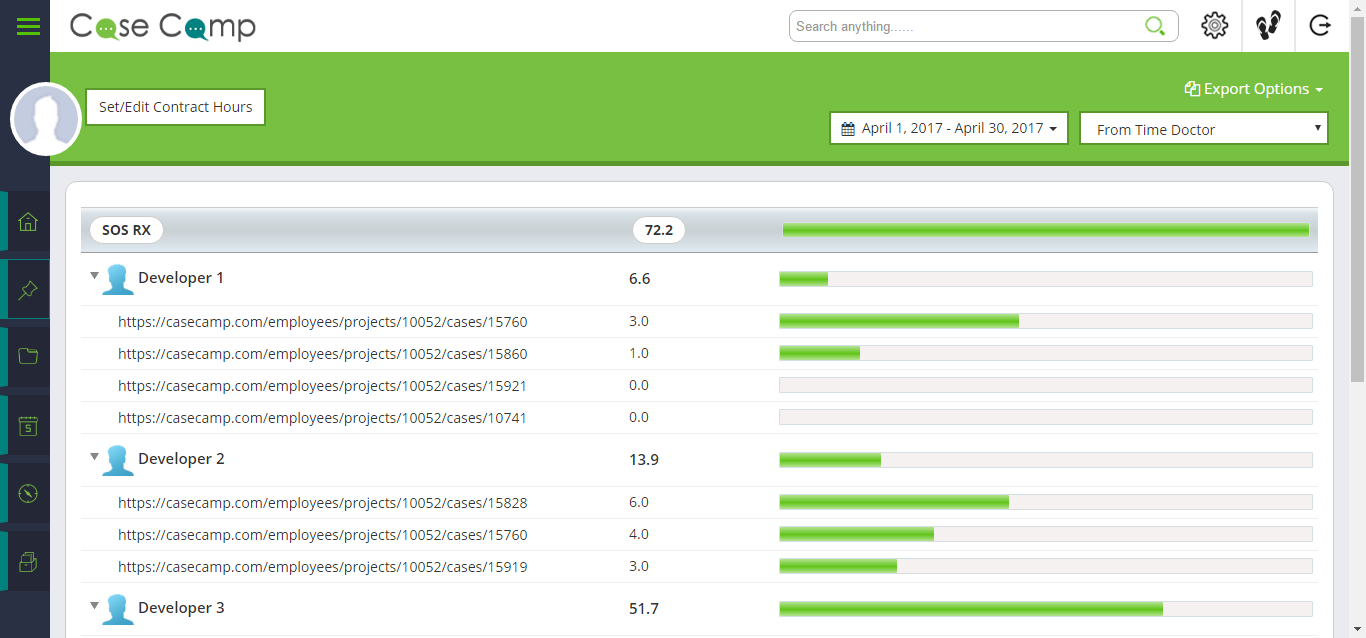Open the folder icon in sidebar
The image size is (1366, 638).
pyautogui.click(x=28, y=357)
